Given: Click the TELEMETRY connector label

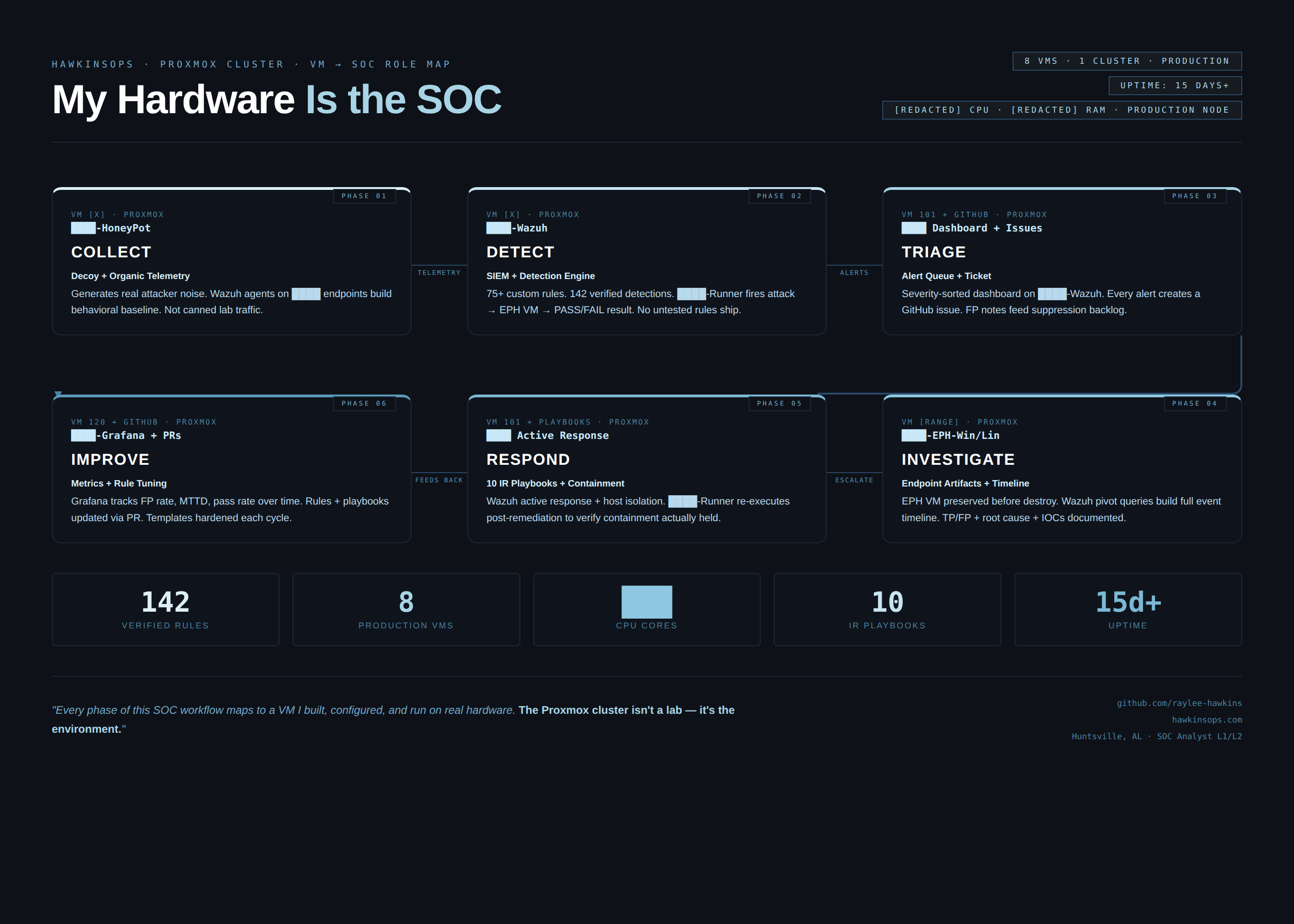Looking at the screenshot, I should [x=439, y=273].
